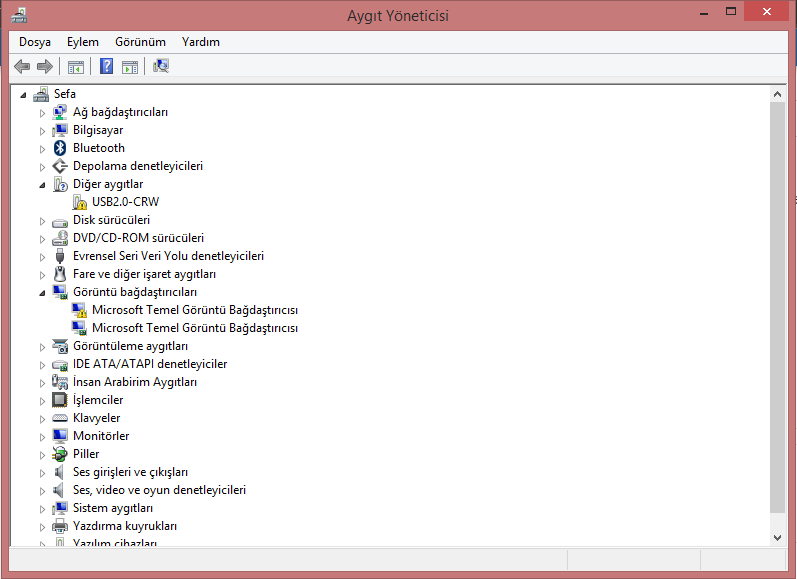This screenshot has height=579, width=797.
Task: Select second Microsoft Temel Görüntü Bağdaştırıcısı entry
Action: 195,328
